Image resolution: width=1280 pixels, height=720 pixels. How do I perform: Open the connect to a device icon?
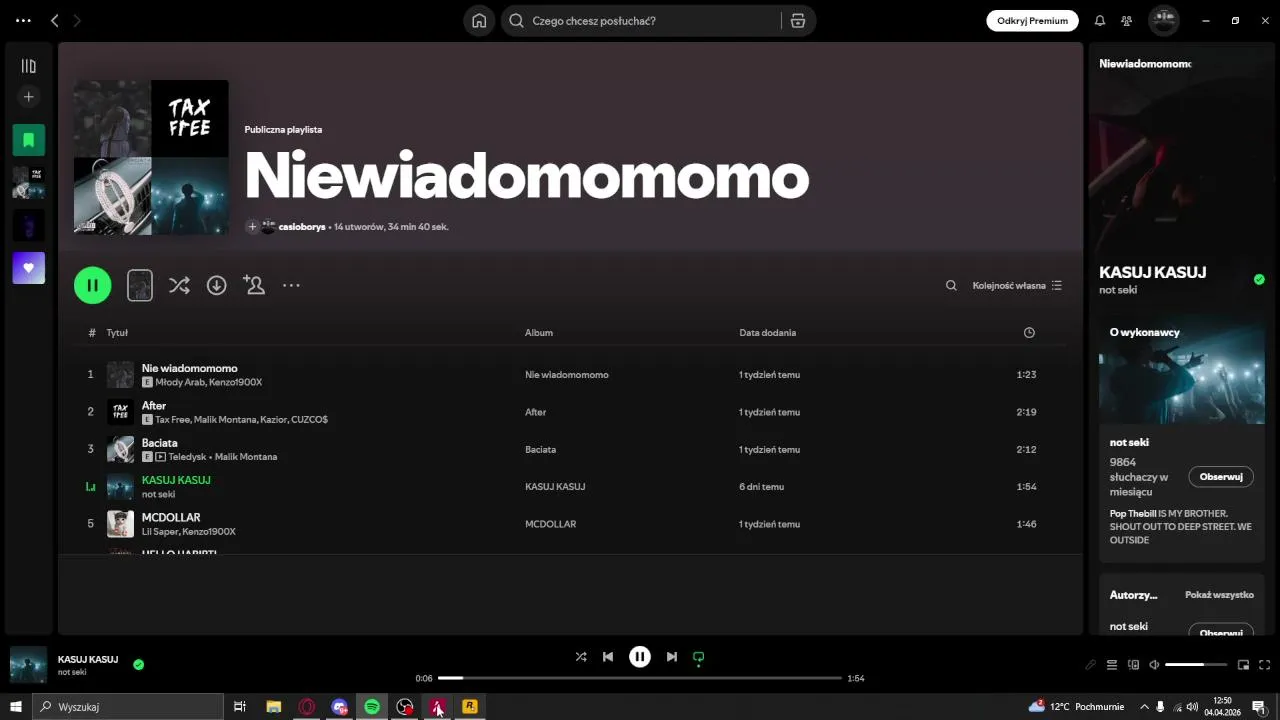click(x=1133, y=665)
